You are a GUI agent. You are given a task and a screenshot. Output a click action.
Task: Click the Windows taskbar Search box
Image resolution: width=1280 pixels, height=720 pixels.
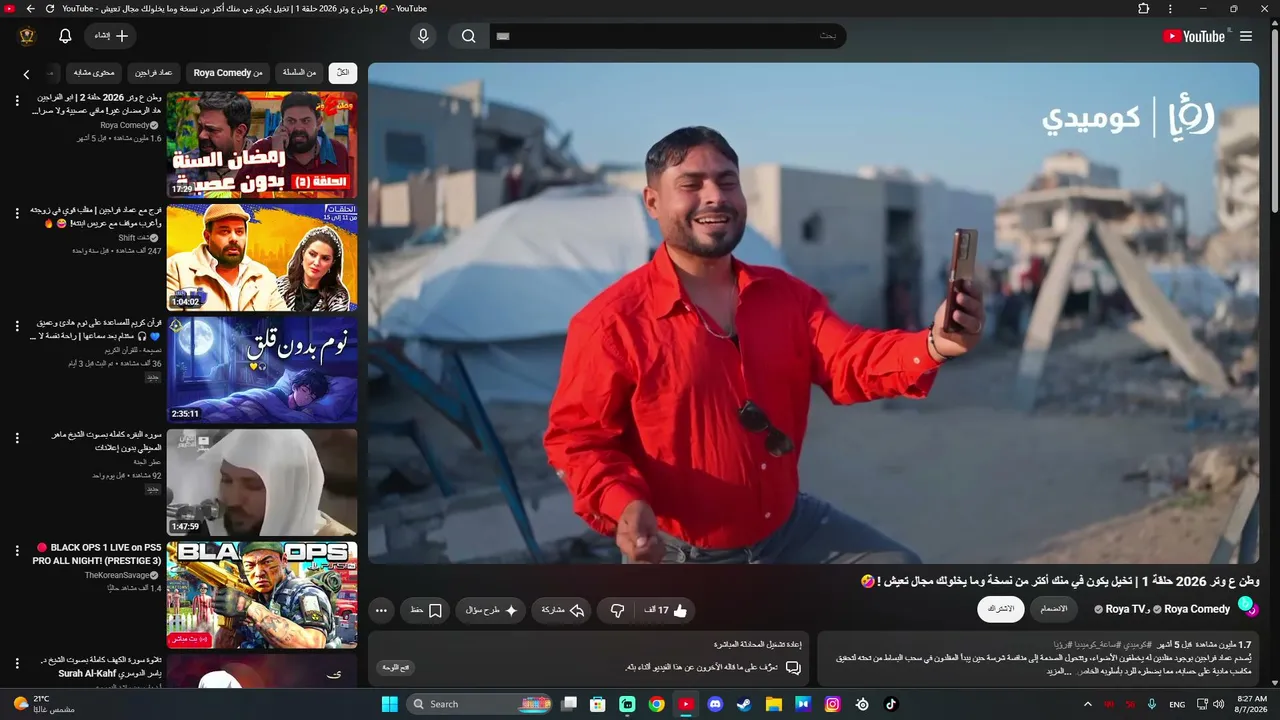point(480,704)
